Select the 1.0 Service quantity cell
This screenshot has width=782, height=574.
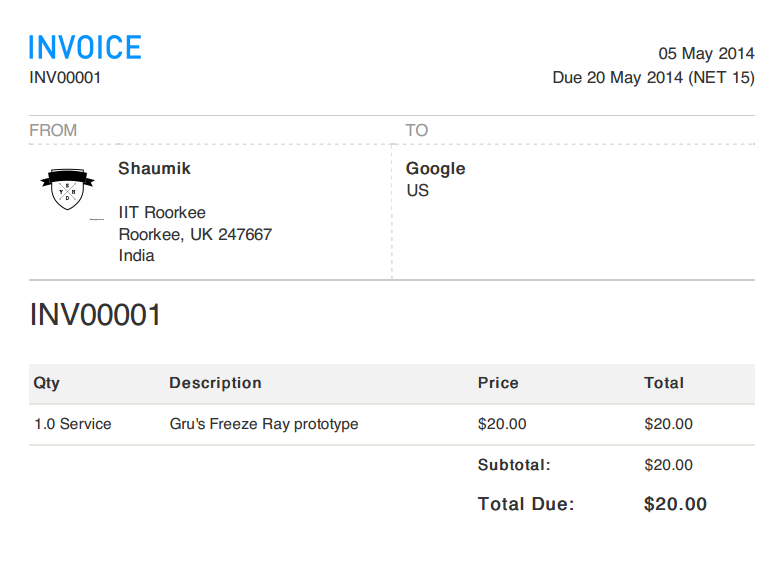click(x=72, y=424)
